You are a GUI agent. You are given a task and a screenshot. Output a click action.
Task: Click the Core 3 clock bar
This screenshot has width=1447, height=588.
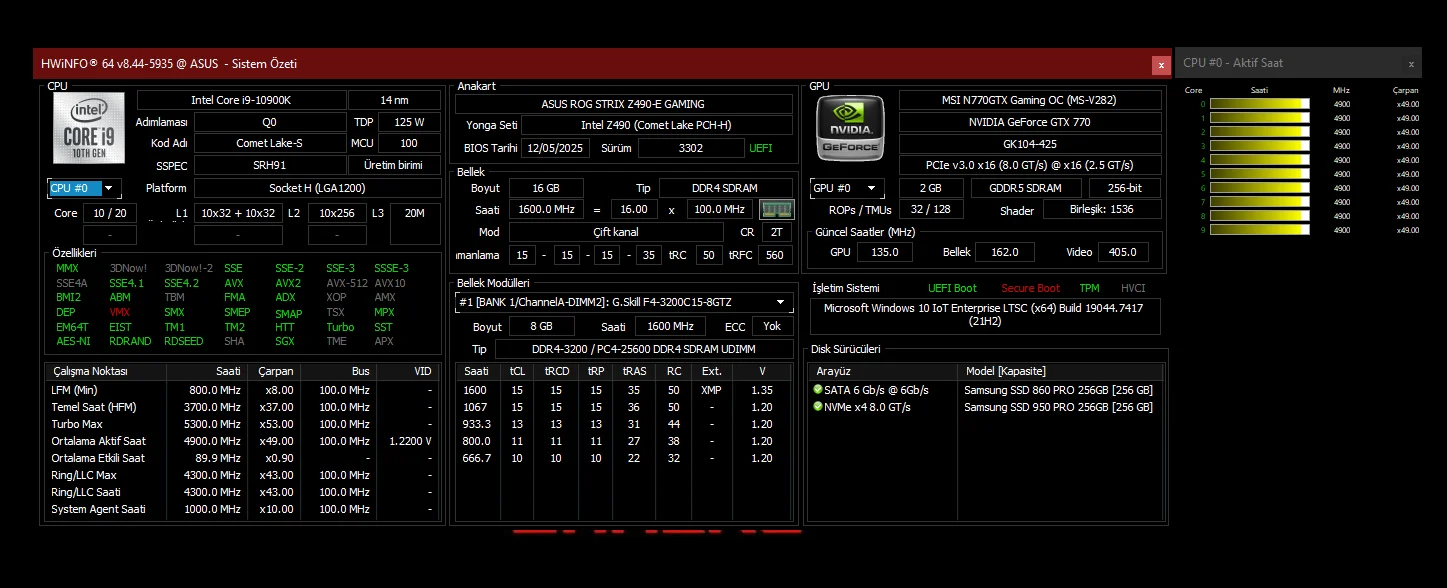pos(1260,146)
